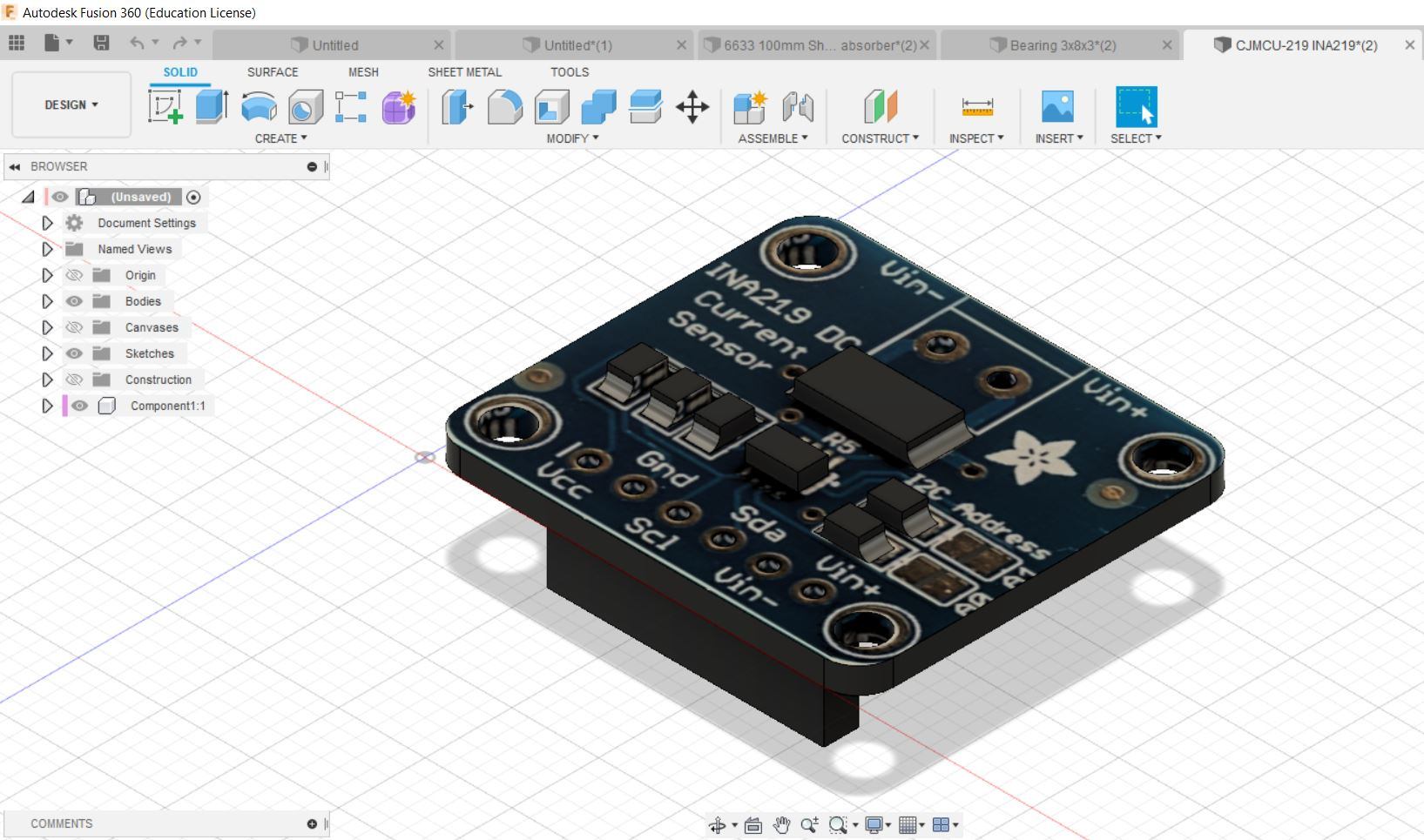Show the hidden Origin folder
The image size is (1424, 840).
tap(74, 275)
